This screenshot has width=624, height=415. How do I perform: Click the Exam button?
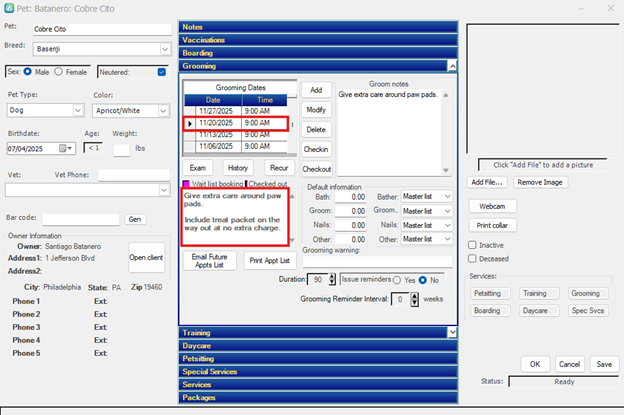(x=198, y=168)
